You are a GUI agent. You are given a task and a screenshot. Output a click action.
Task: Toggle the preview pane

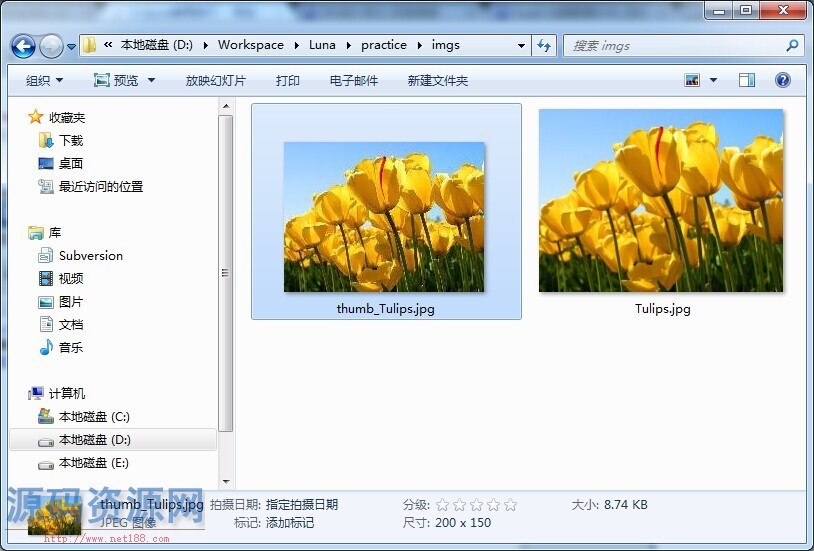pos(747,80)
